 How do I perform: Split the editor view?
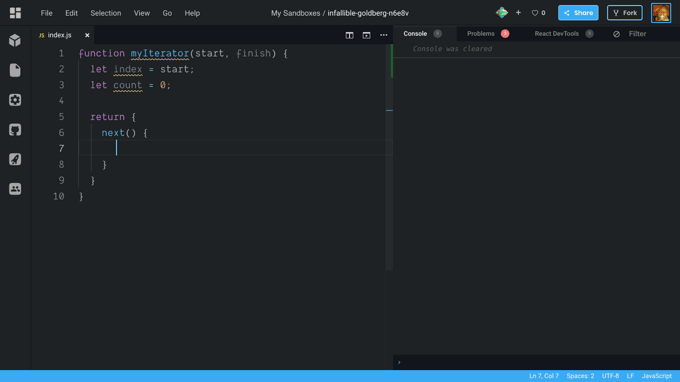coord(350,35)
